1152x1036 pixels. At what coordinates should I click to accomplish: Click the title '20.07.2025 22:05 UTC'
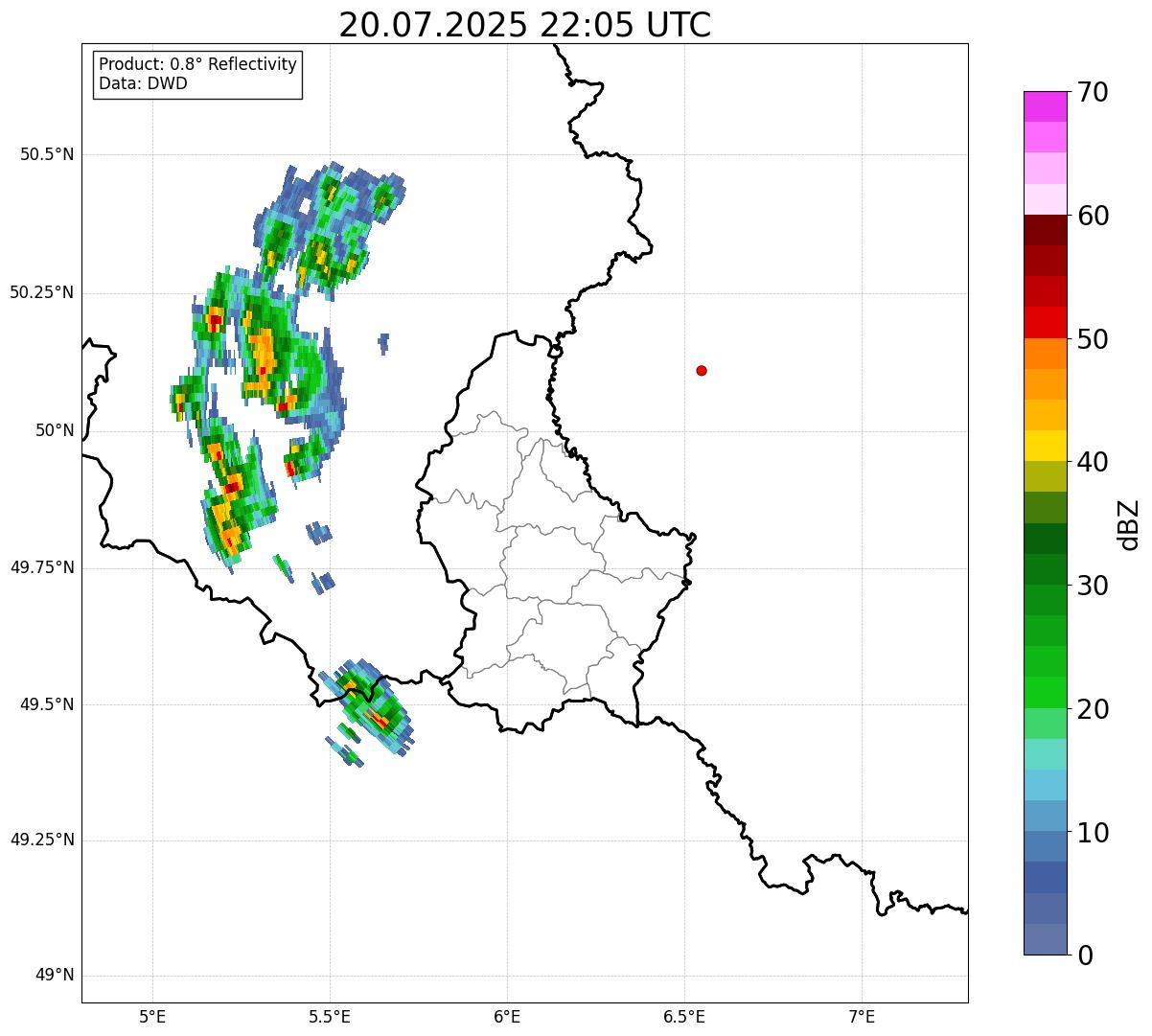pyautogui.click(x=525, y=25)
